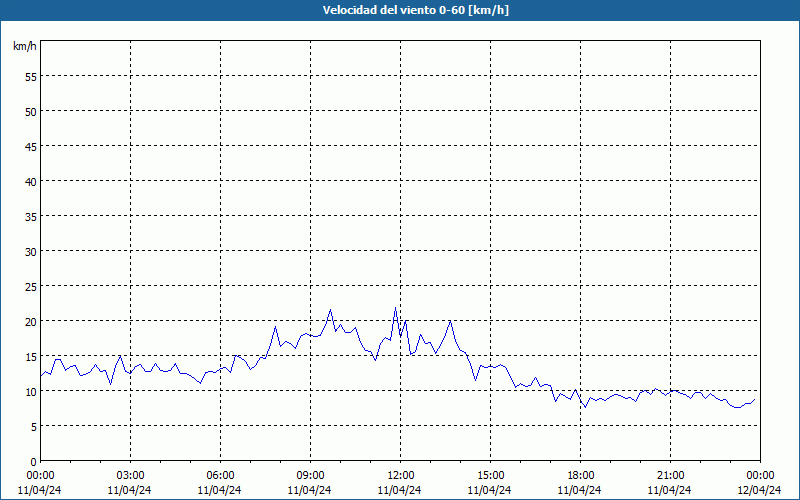Select the '25' y-axis label
This screenshot has width=800, height=500.
pyautogui.click(x=31, y=287)
